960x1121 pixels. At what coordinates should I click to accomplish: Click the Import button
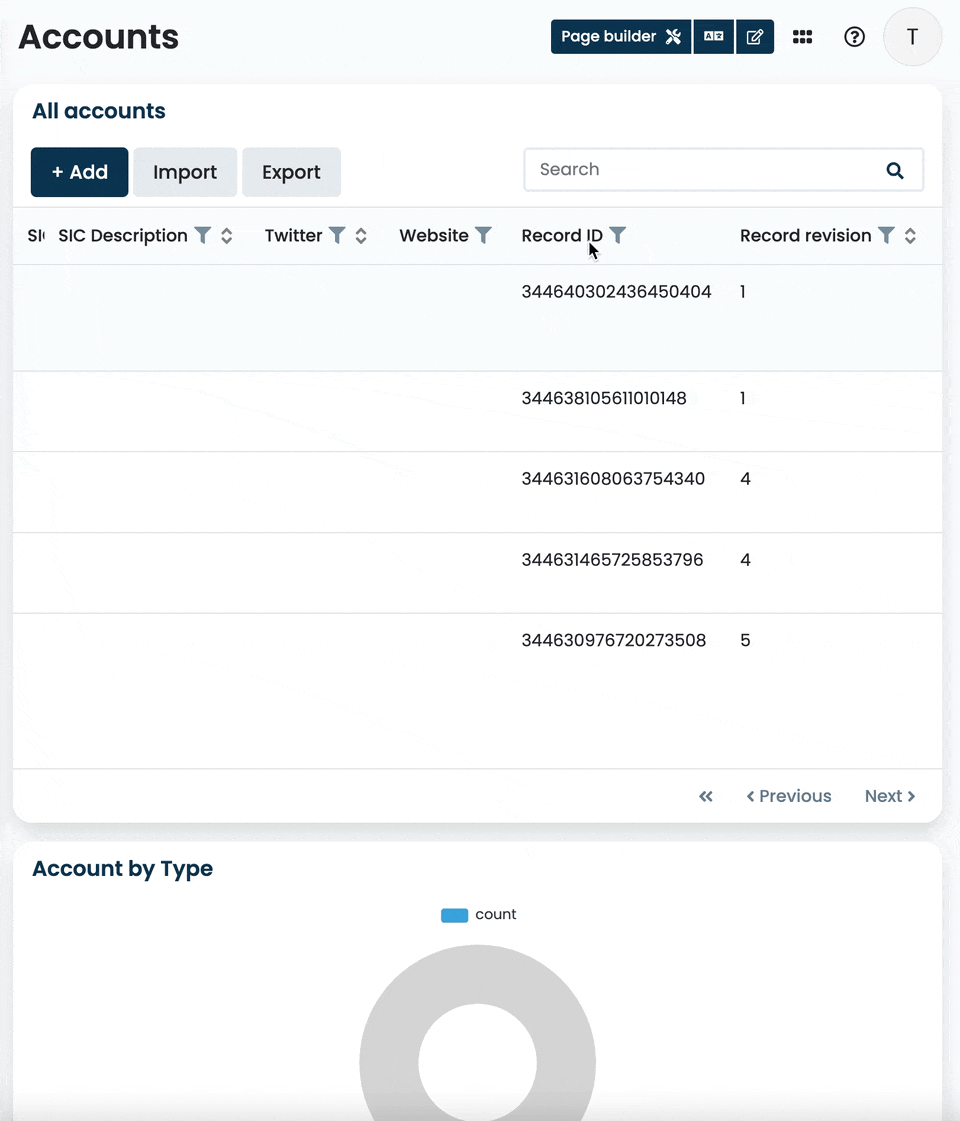click(x=184, y=172)
